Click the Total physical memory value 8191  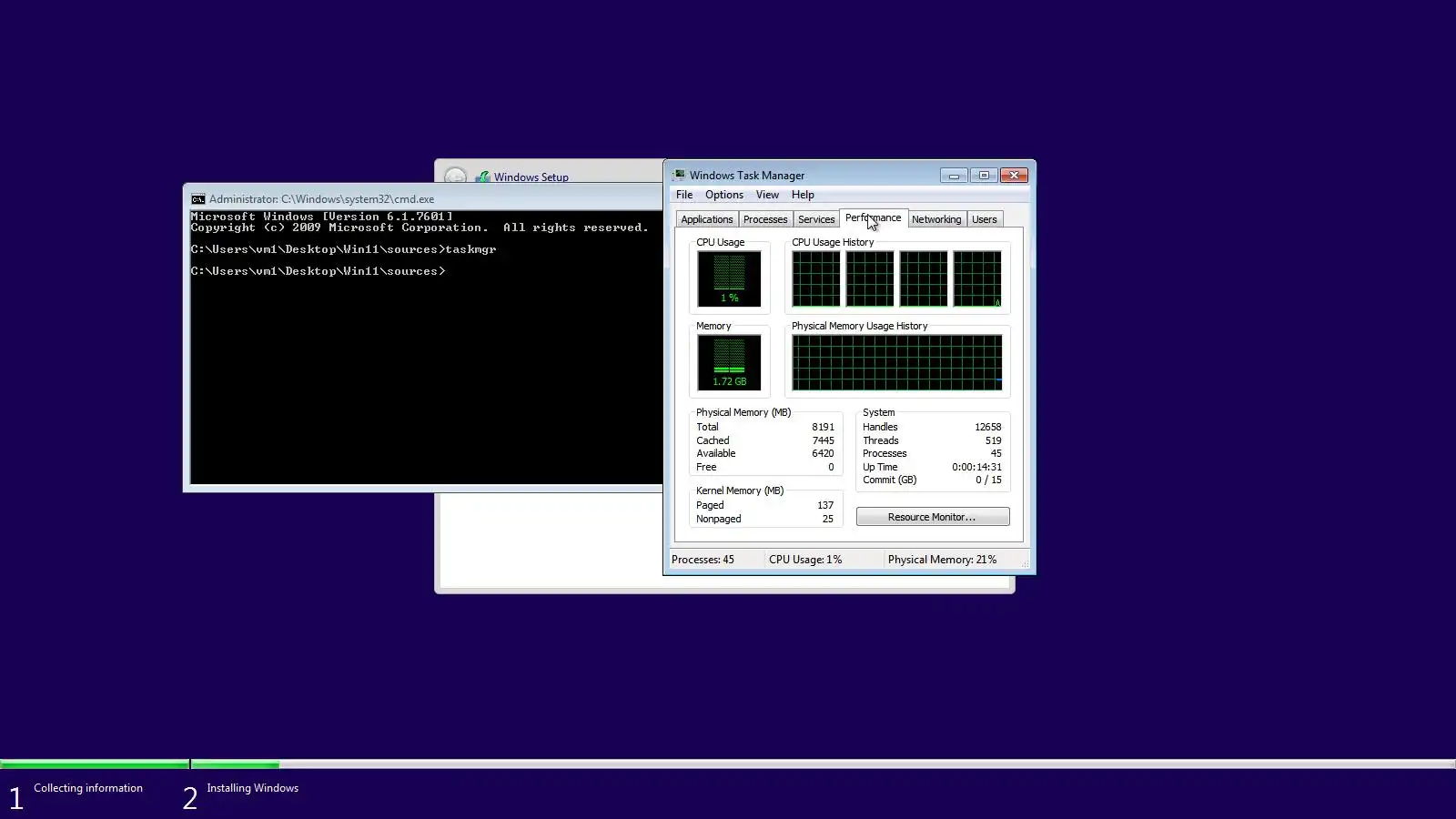tap(823, 427)
